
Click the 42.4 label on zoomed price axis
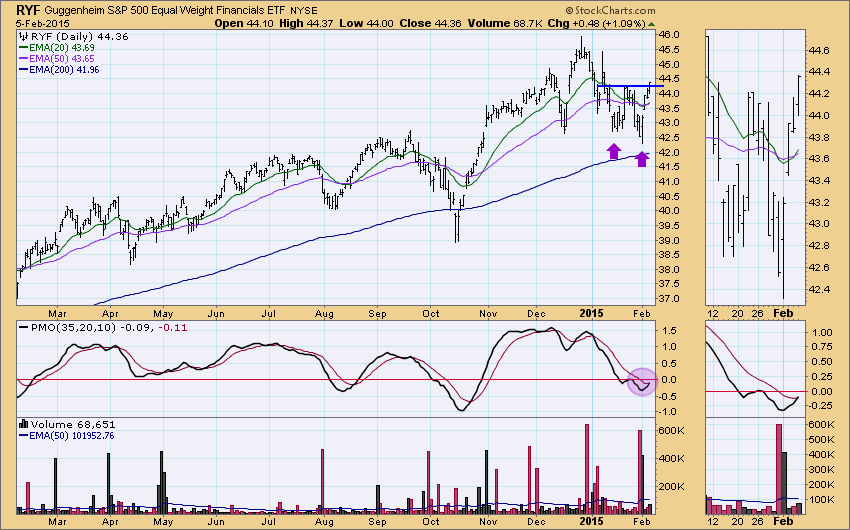click(819, 289)
